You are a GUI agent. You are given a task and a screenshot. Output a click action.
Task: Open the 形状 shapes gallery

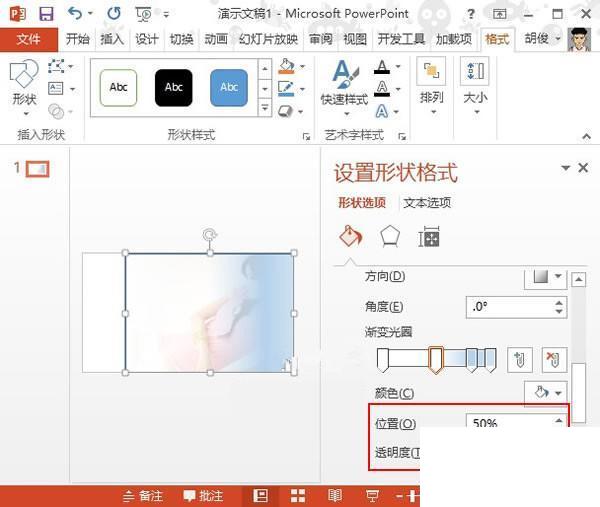click(x=24, y=88)
